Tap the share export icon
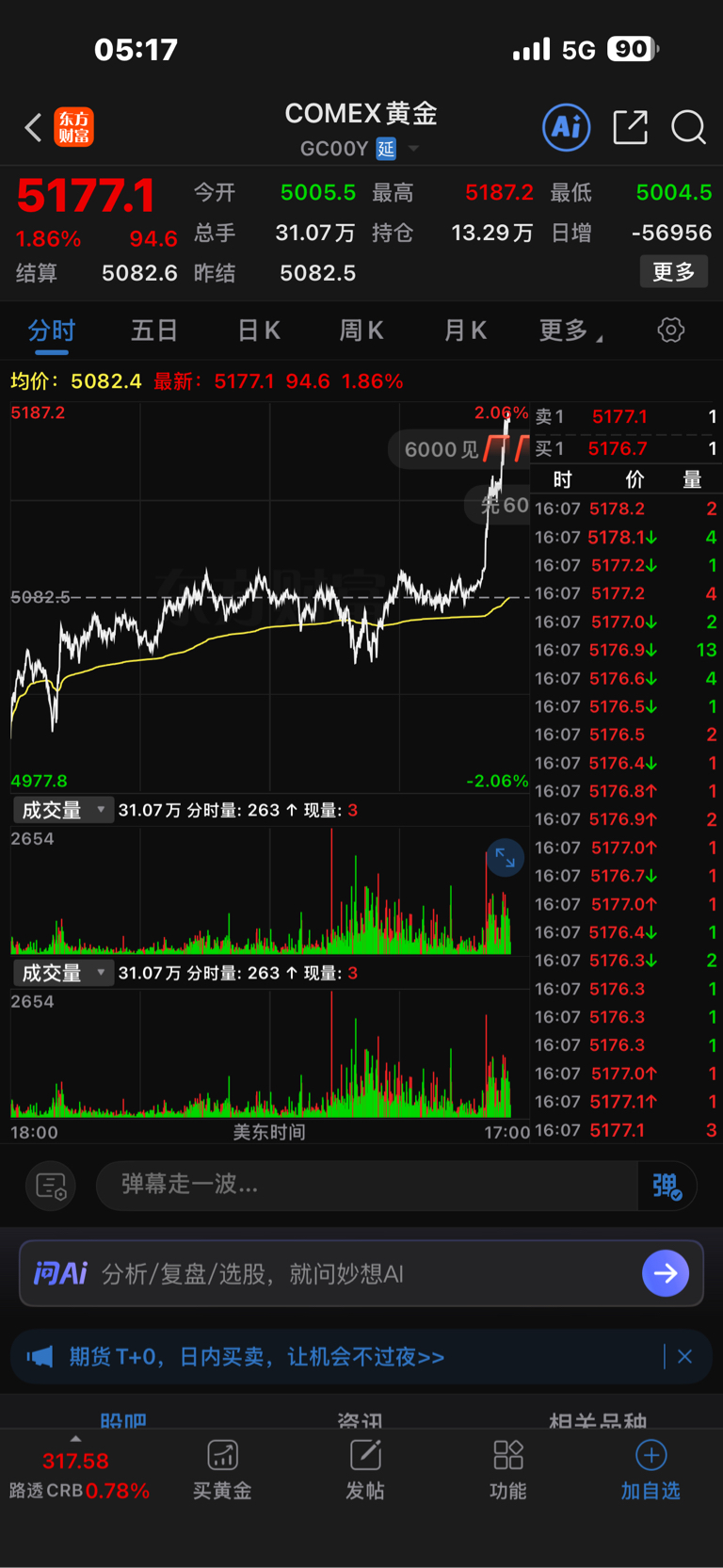The height and width of the screenshot is (1568, 723). tap(630, 127)
